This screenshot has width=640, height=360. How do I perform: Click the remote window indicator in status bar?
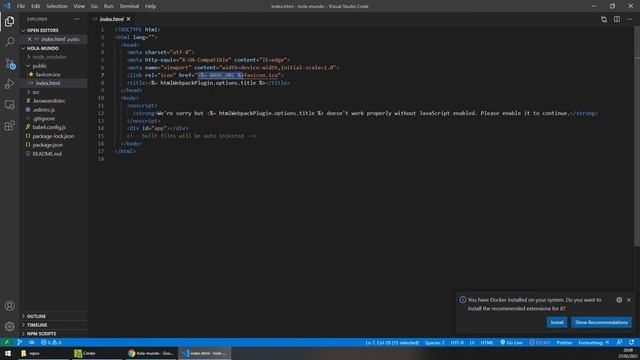tap(7, 342)
